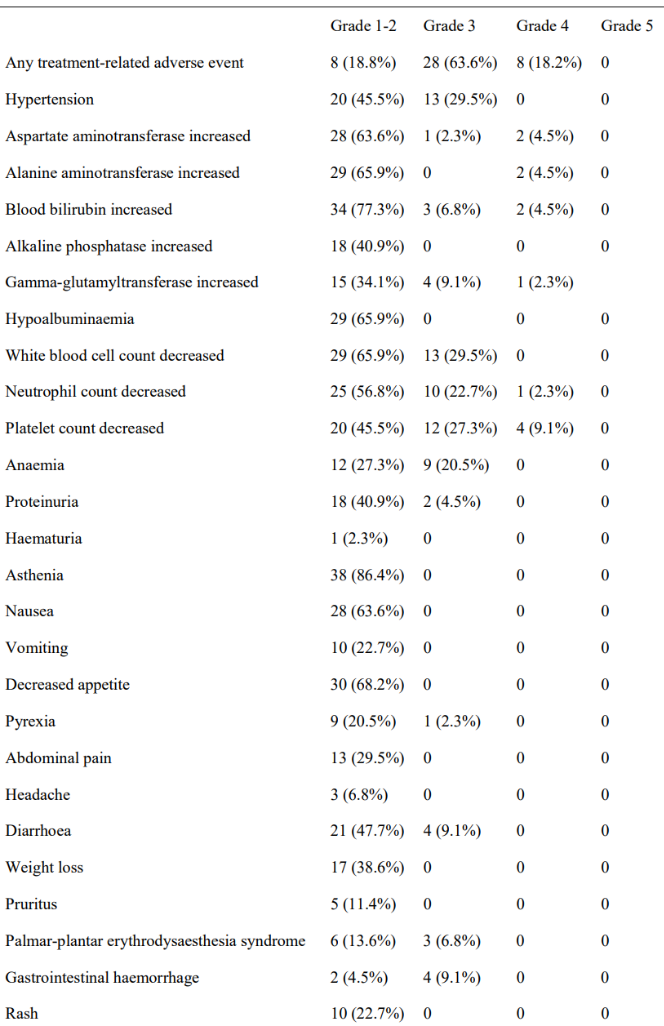Click the Hypoalbuminaemia row label
Viewport: 664px width, 1026px height.
tap(70, 319)
